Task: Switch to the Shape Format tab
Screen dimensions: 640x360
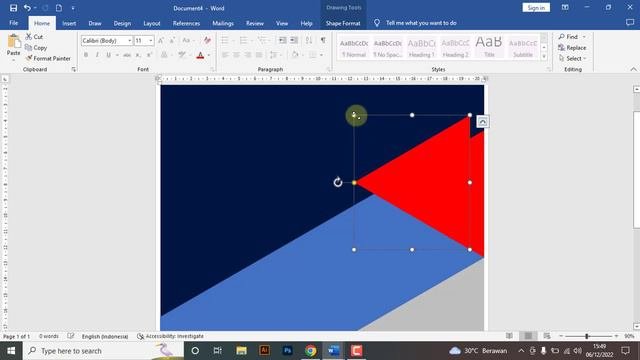Action: [343, 23]
